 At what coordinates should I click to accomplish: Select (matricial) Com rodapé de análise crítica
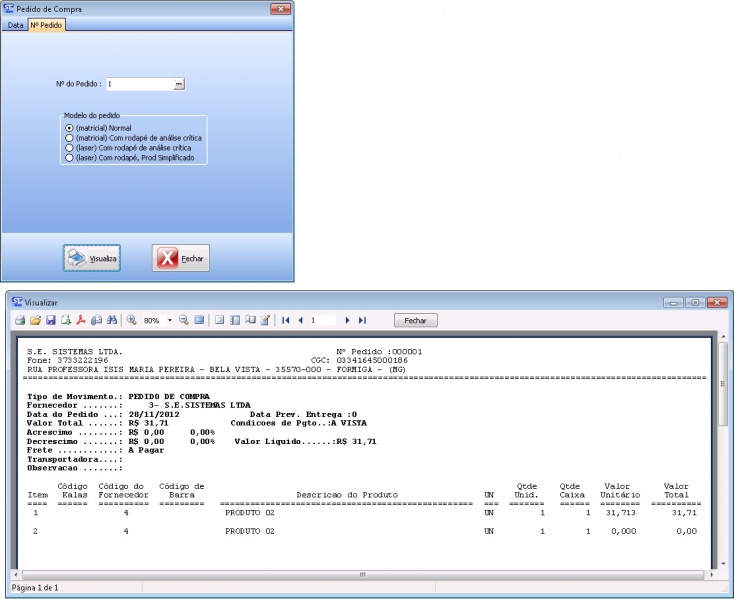[x=69, y=138]
